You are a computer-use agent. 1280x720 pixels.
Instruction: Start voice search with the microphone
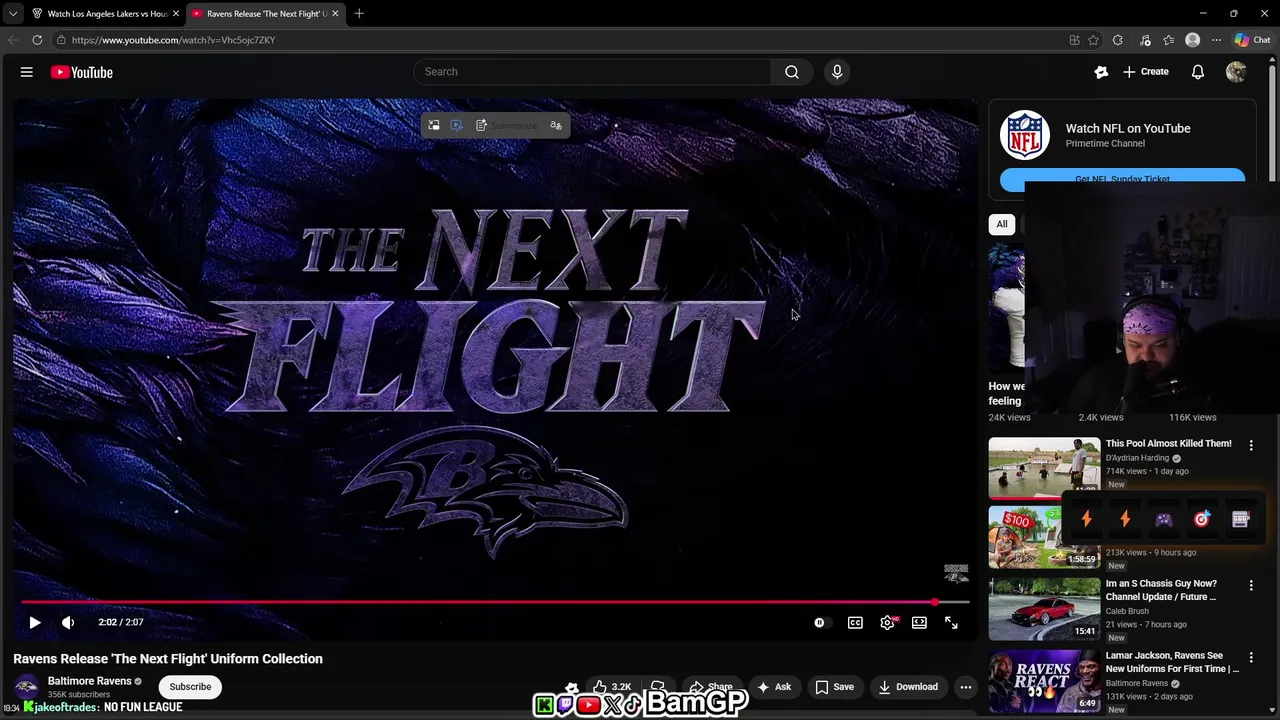(837, 72)
